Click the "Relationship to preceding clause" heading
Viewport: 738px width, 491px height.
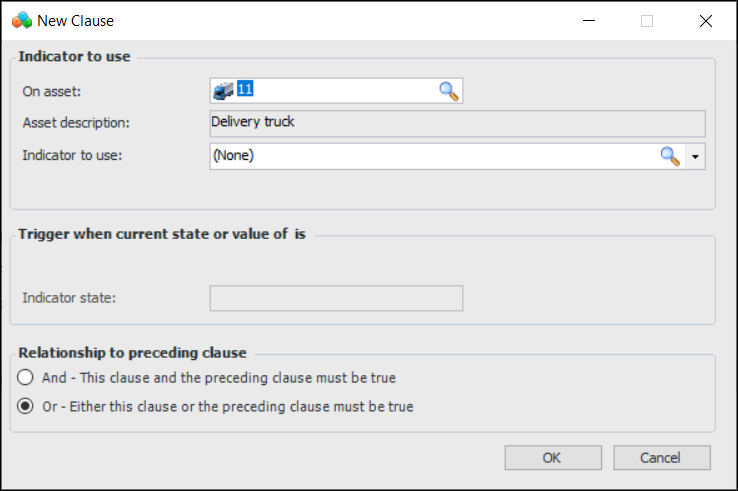click(132, 352)
